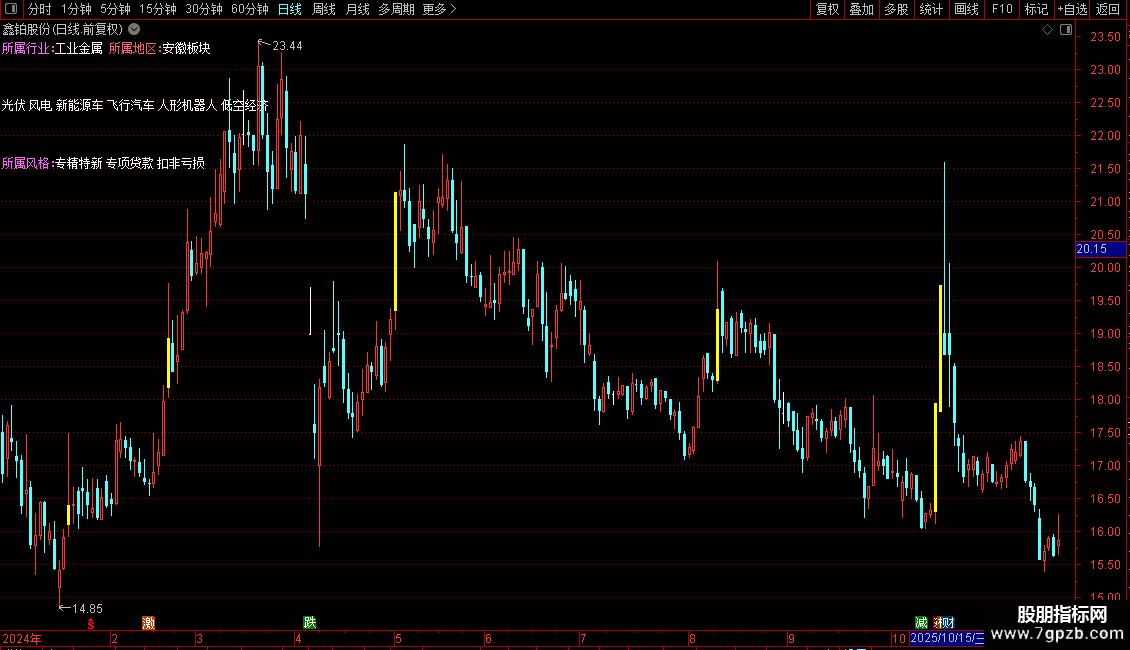Click the 工业金属 industry link

coord(79,48)
